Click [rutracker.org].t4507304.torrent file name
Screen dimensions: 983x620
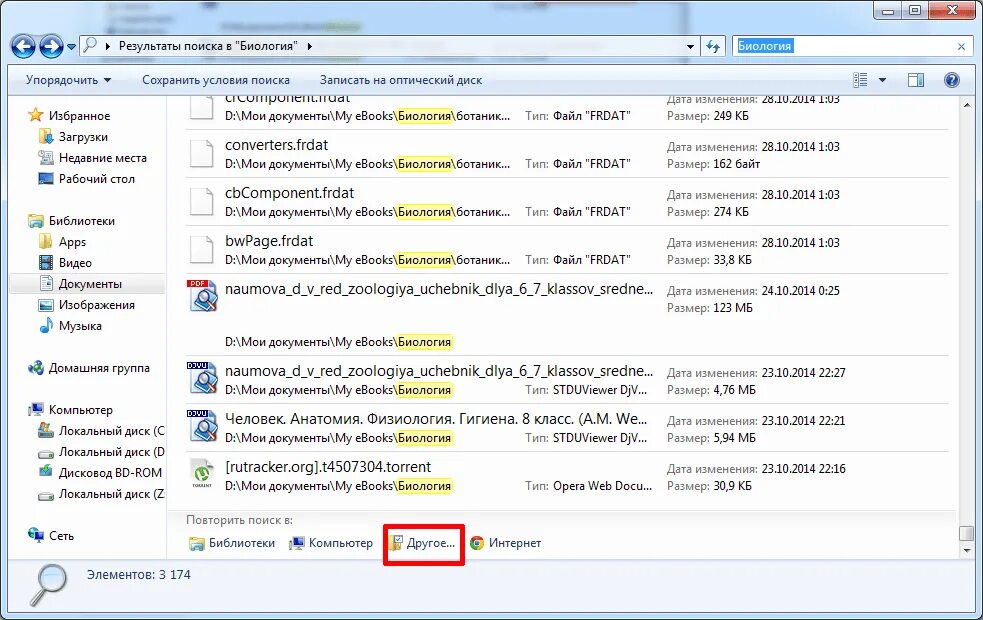click(x=328, y=467)
